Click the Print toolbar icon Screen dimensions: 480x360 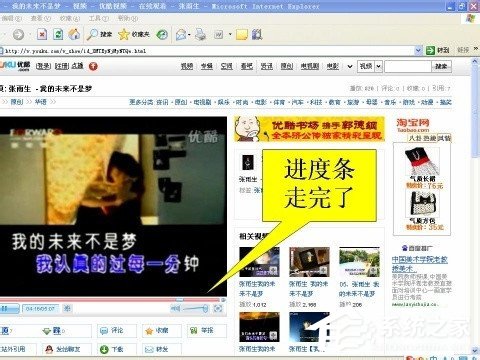coord(200,34)
